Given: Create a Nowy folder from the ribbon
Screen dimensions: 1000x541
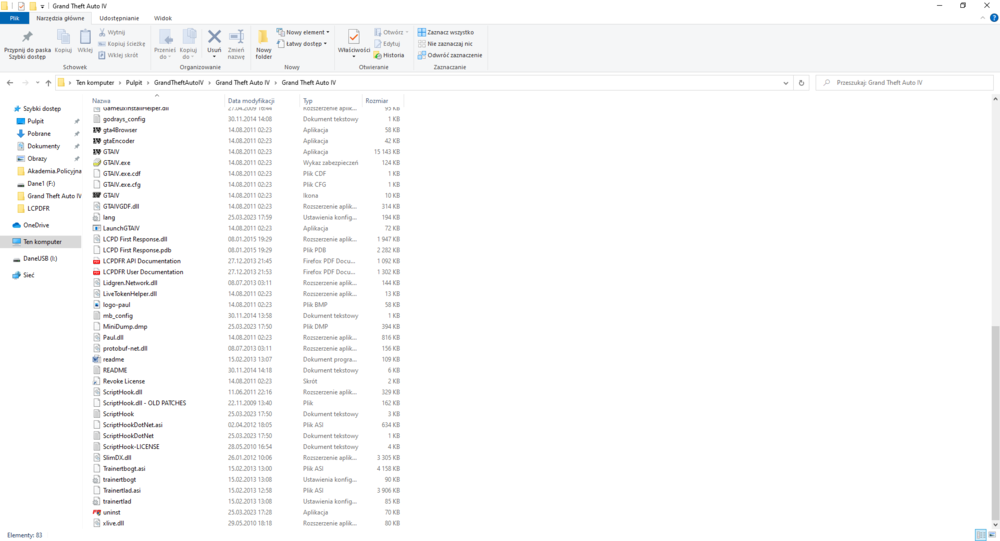Looking at the screenshot, I should [x=263, y=44].
